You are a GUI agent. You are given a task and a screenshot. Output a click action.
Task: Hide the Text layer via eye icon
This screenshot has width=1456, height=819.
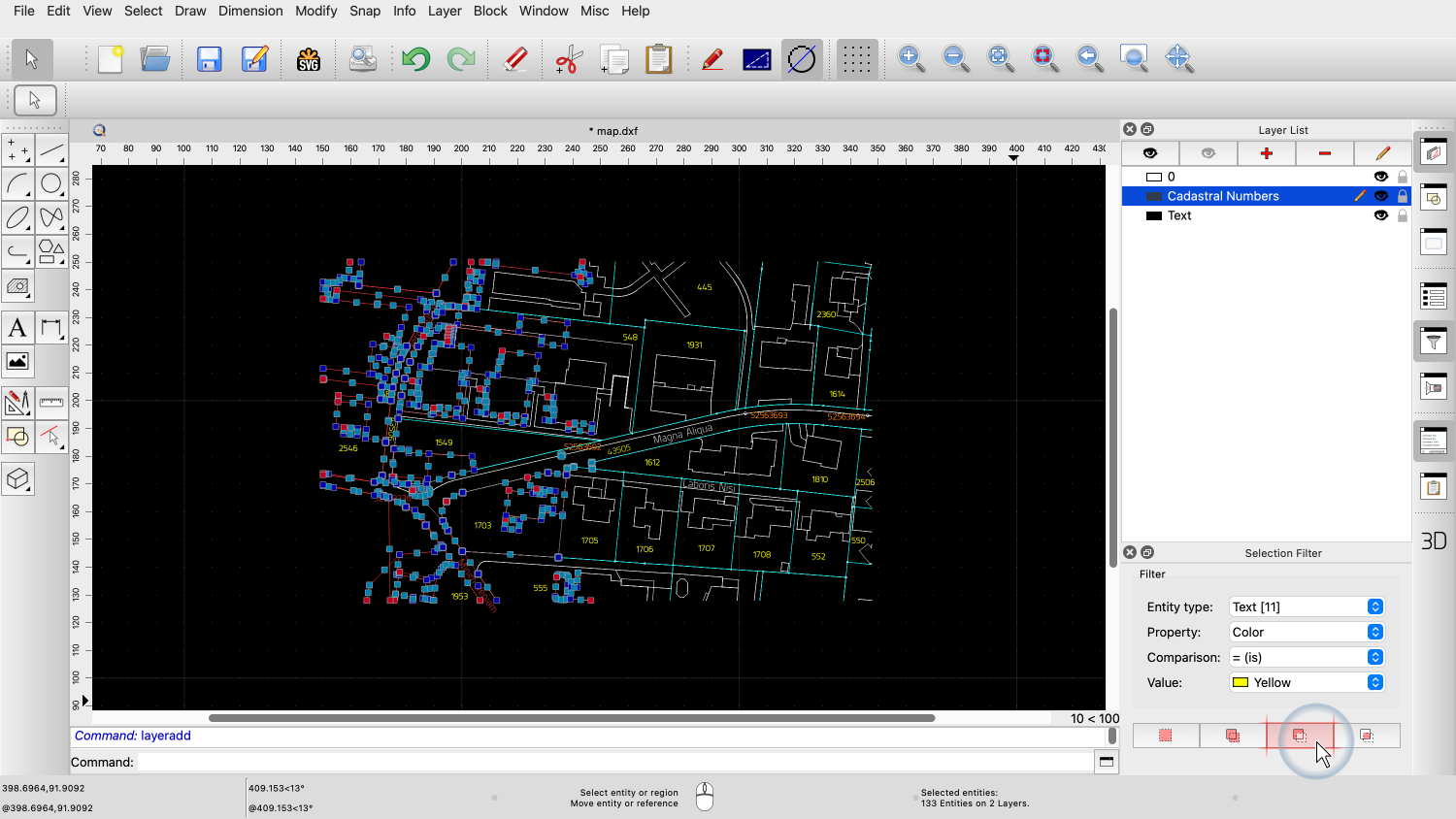pyautogui.click(x=1380, y=215)
